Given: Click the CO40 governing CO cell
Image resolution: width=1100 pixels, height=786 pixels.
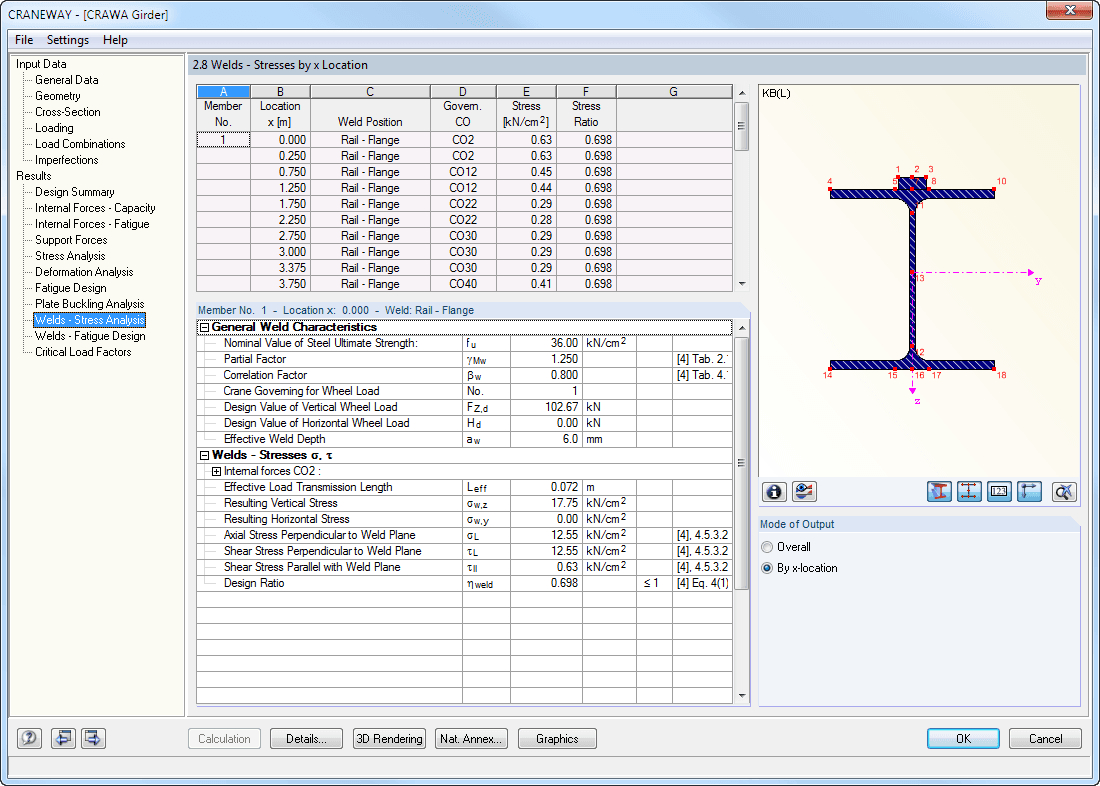Looking at the screenshot, I should pos(463,284).
